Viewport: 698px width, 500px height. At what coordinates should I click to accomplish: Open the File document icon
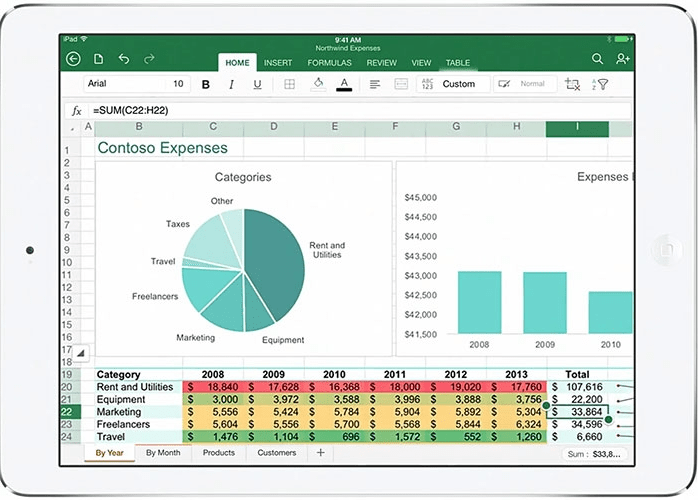pos(98,60)
